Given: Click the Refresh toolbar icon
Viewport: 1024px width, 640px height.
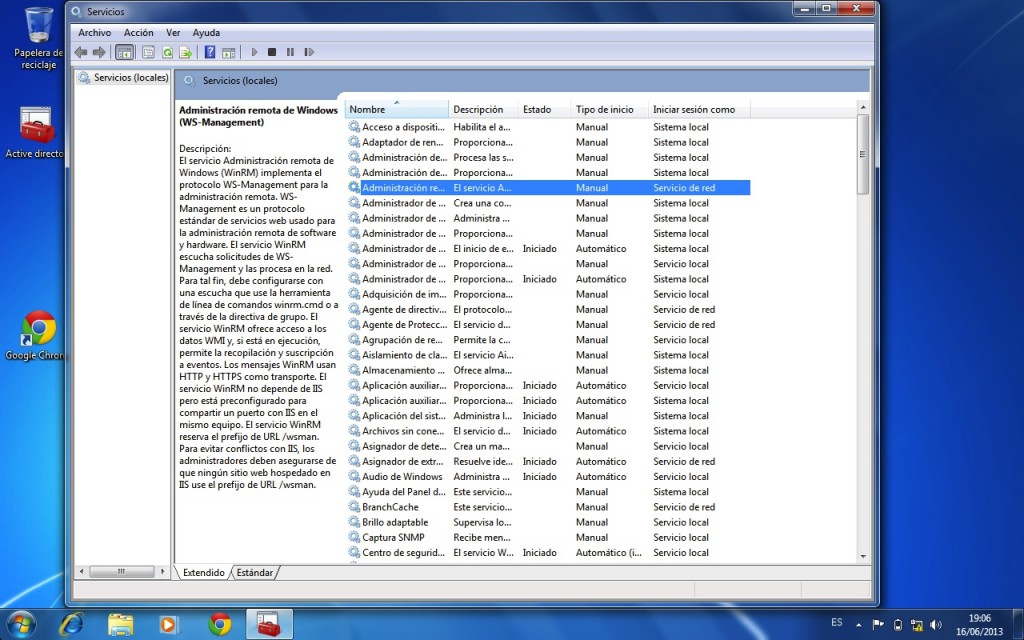Looking at the screenshot, I should [x=167, y=52].
